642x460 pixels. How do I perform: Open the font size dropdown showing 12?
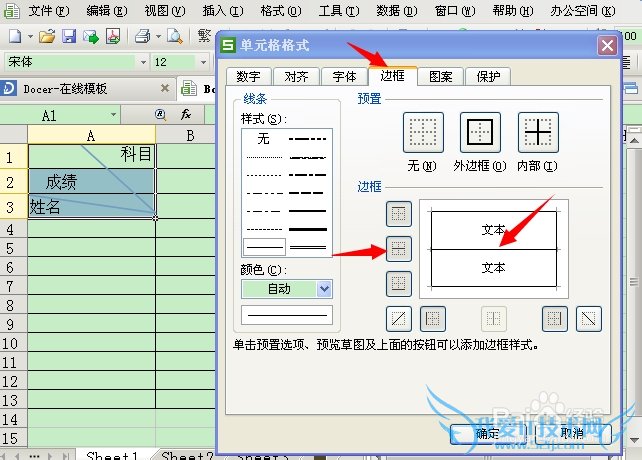203,62
